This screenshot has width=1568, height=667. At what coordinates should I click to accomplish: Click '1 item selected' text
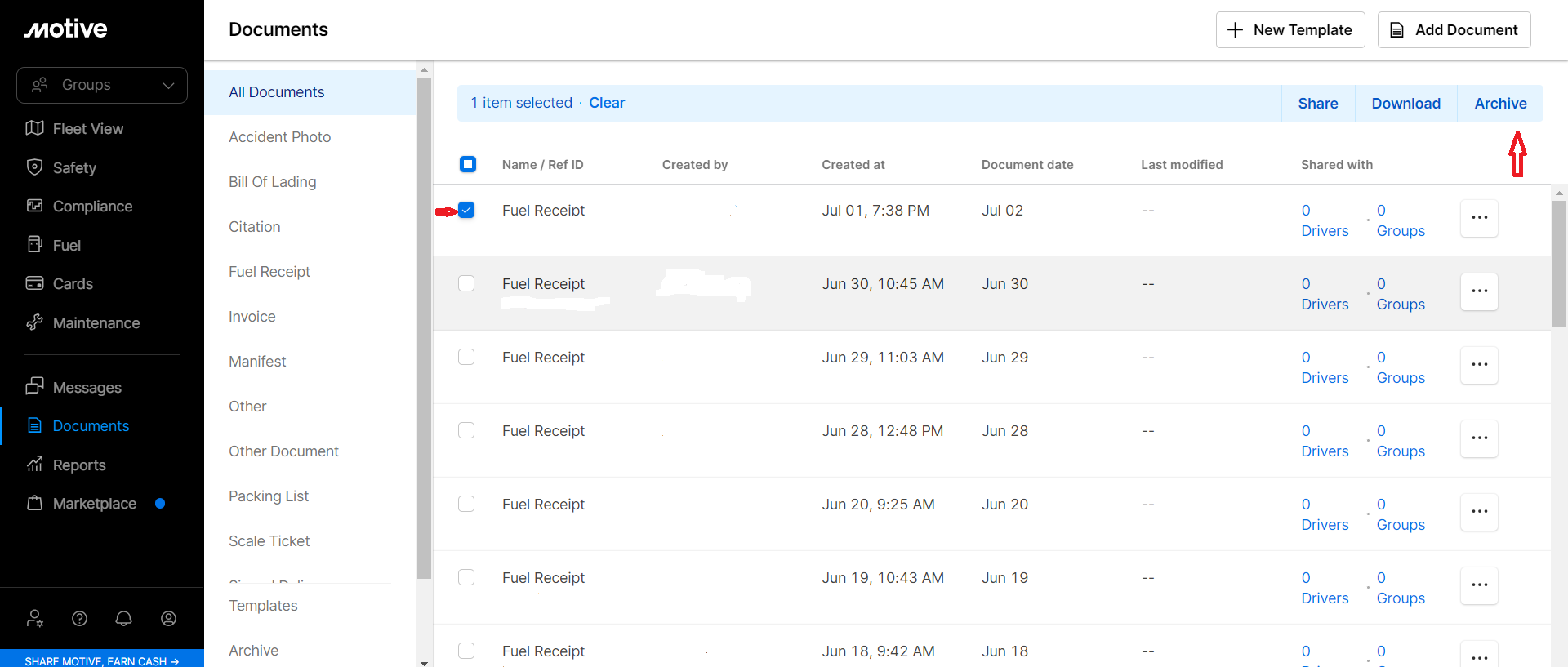point(522,103)
